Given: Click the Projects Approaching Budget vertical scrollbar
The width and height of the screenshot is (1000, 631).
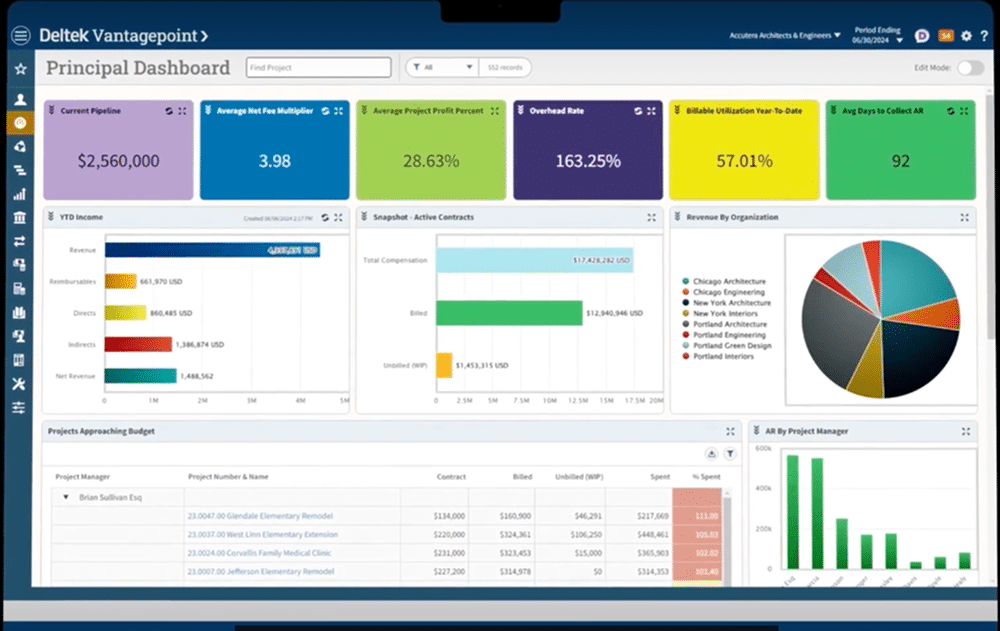Looking at the screenshot, I should [x=726, y=536].
